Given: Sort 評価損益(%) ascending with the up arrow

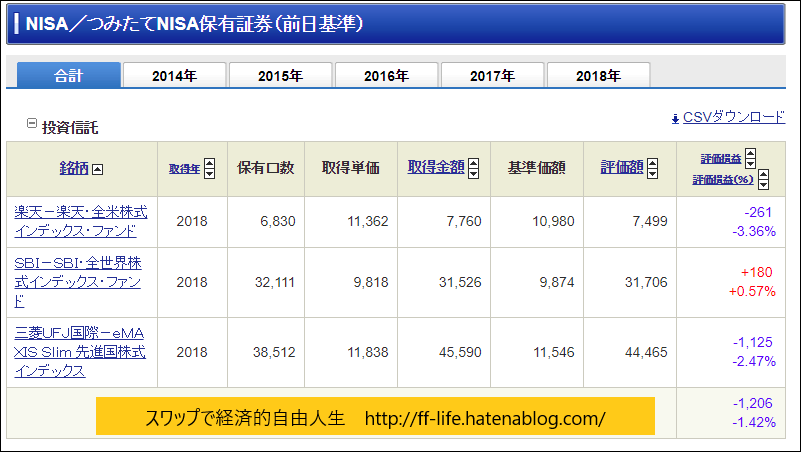Looking at the screenshot, I should (x=763, y=174).
